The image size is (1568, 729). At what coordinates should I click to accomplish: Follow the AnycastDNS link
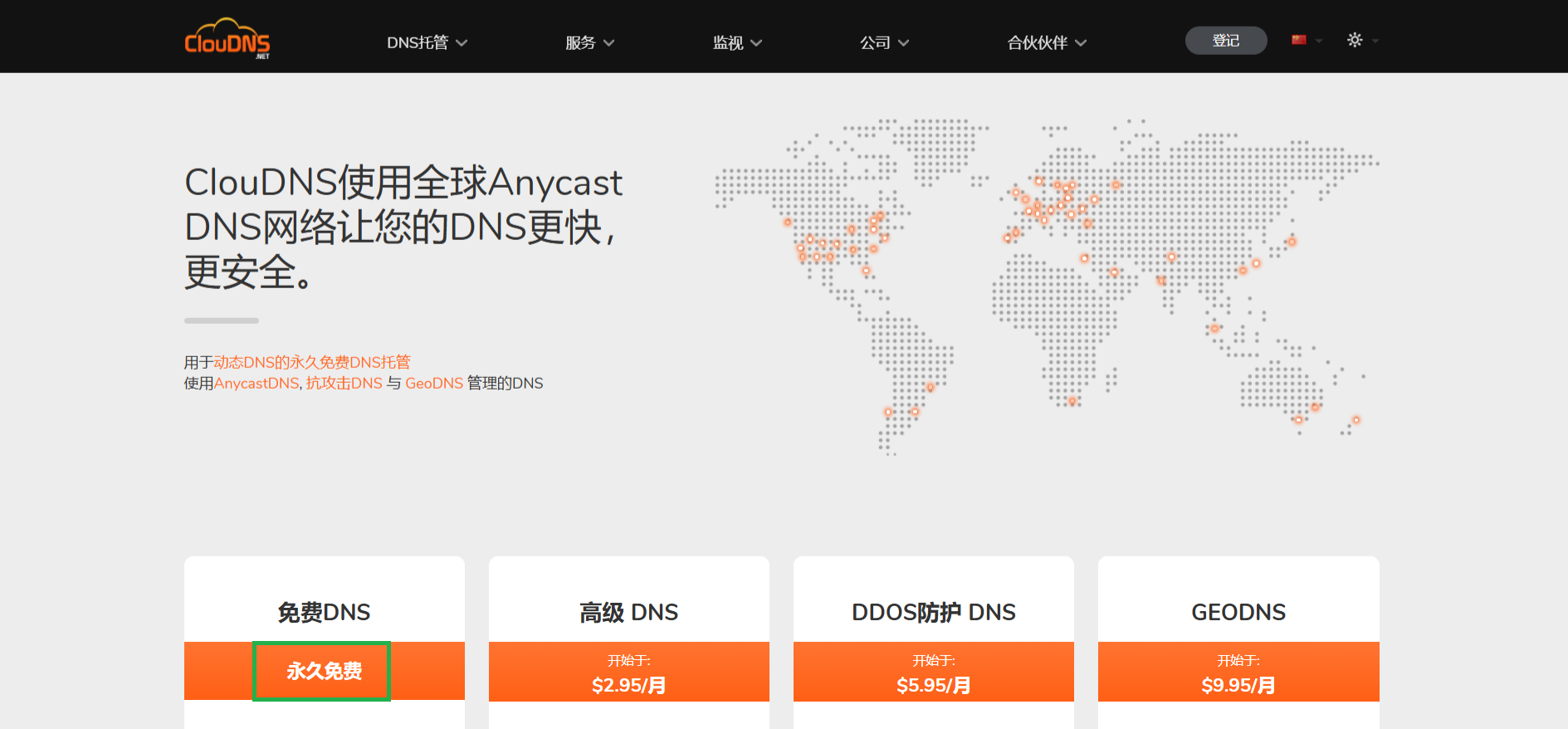tap(256, 383)
